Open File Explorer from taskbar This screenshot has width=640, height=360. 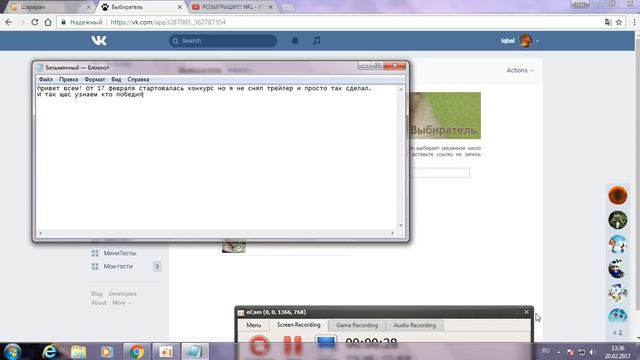(x=78, y=351)
